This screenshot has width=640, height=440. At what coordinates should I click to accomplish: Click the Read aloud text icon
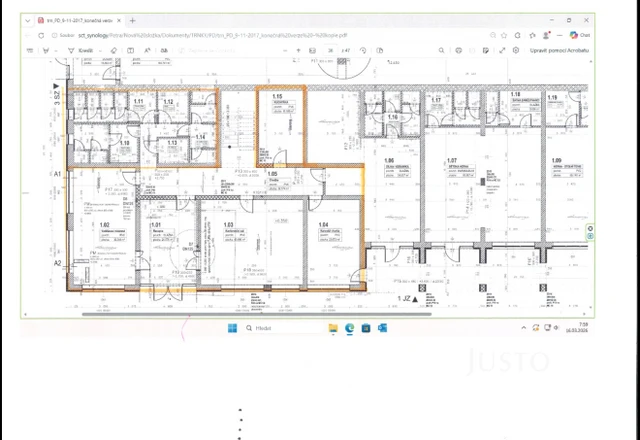tap(147, 51)
